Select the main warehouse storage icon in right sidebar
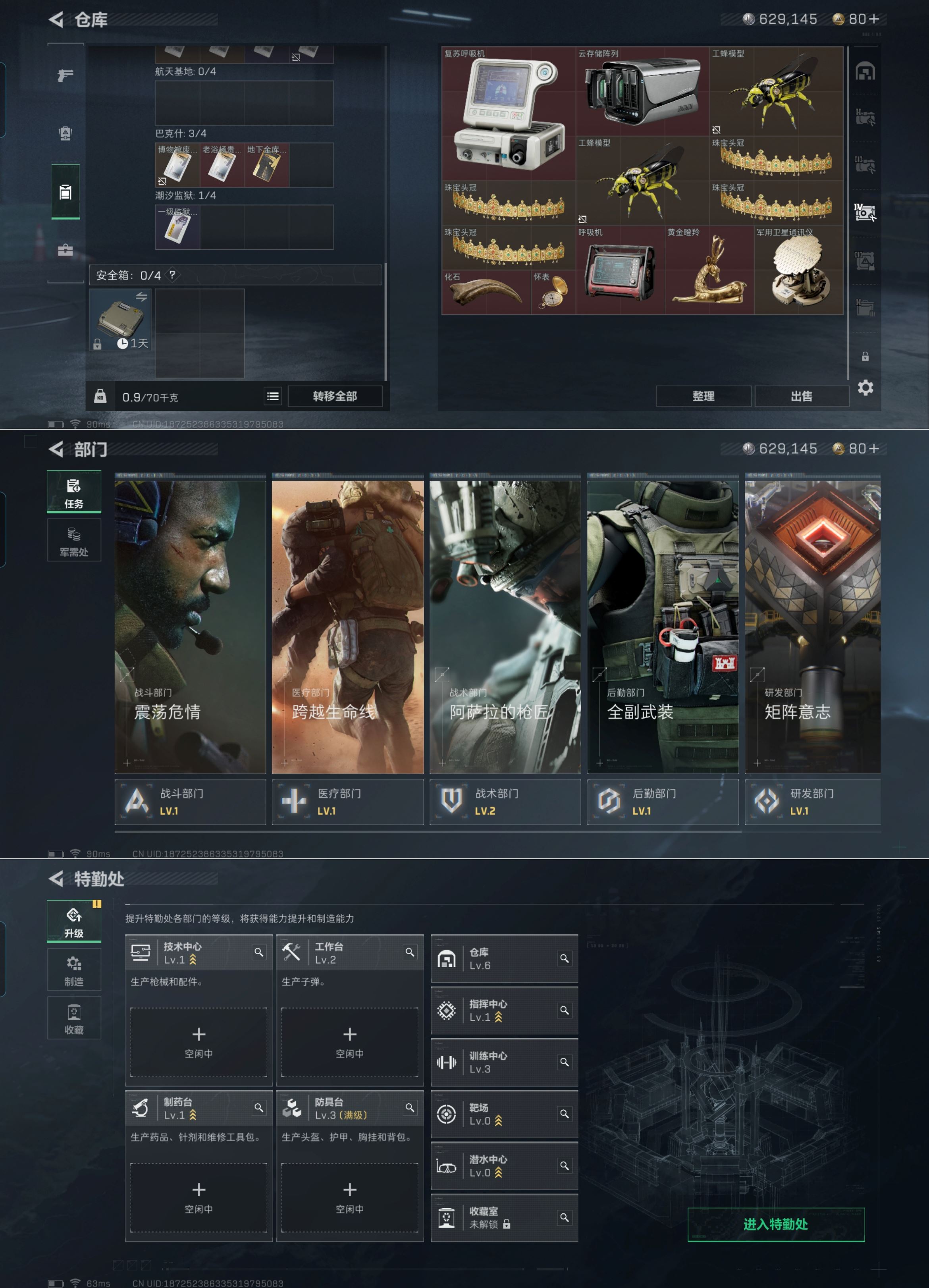The width and height of the screenshot is (929, 1288). (x=865, y=71)
